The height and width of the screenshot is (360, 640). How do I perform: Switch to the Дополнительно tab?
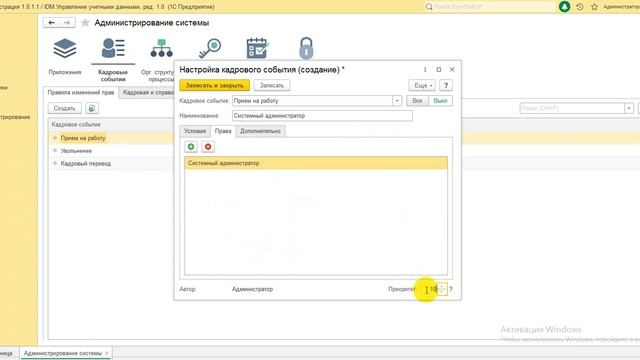click(260, 131)
